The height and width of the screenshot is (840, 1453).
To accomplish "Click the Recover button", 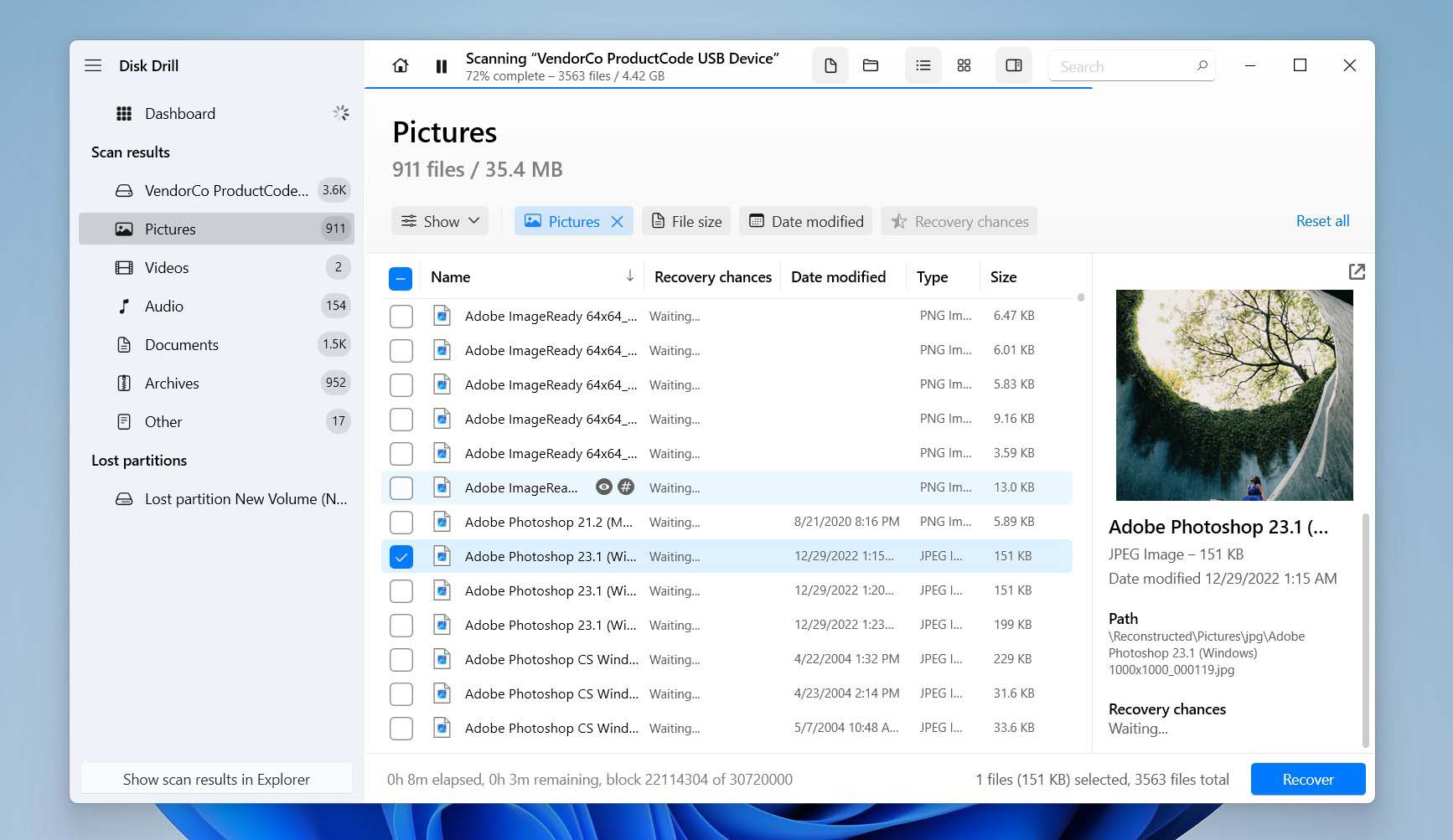I will click(x=1308, y=779).
